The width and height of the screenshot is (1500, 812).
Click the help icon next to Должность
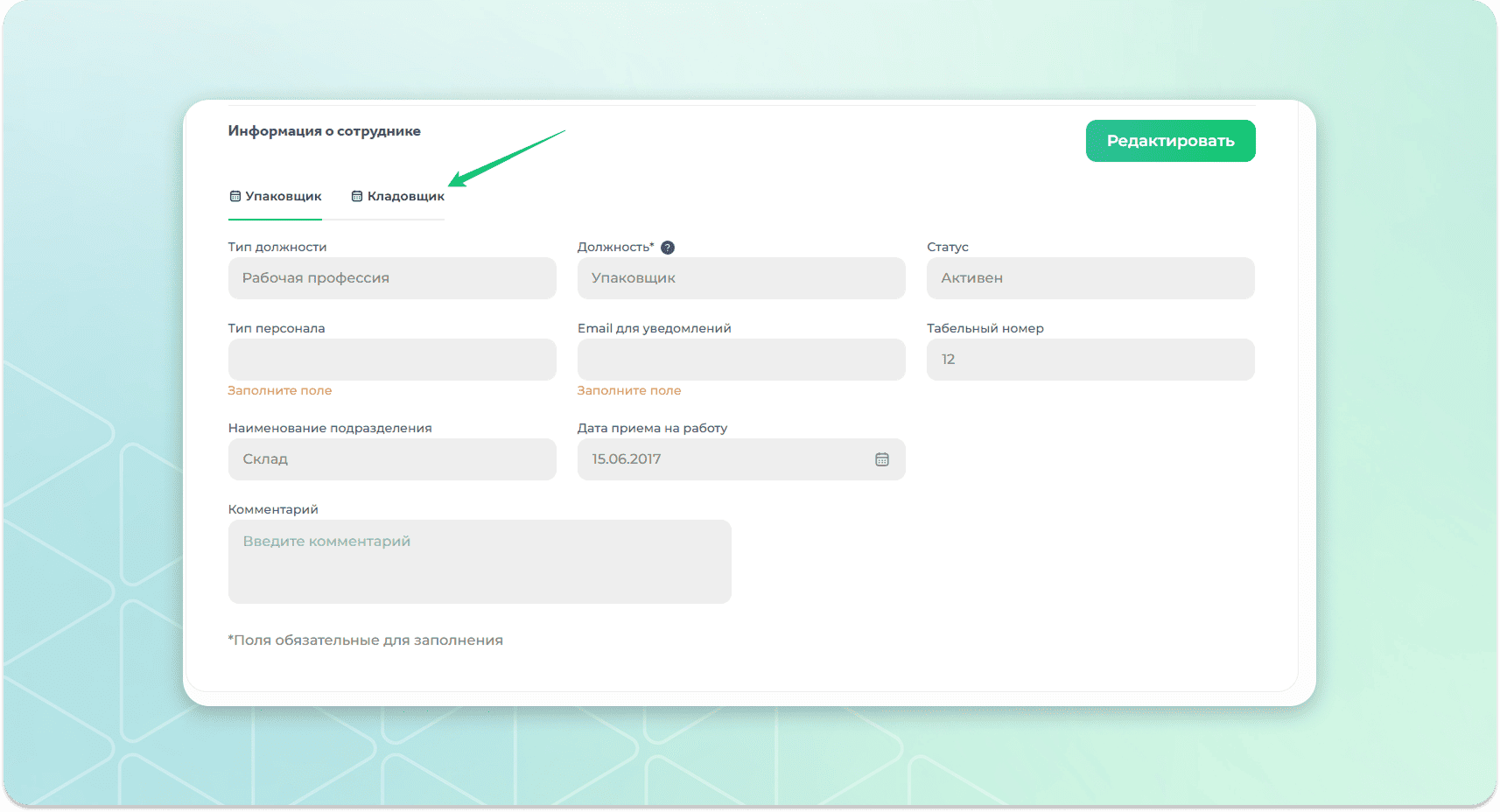tap(668, 248)
